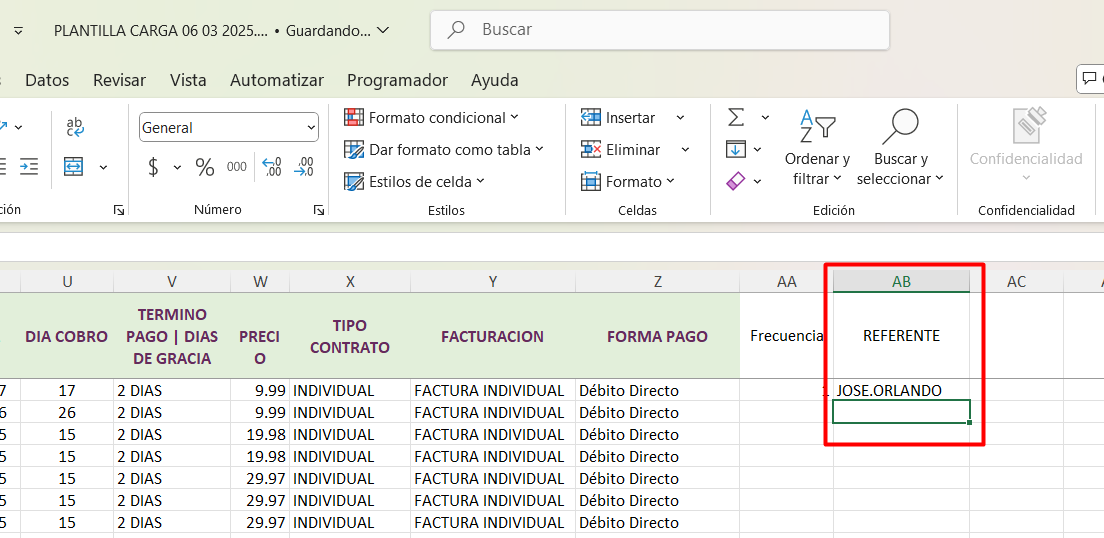Click the percent style icon

(205, 167)
